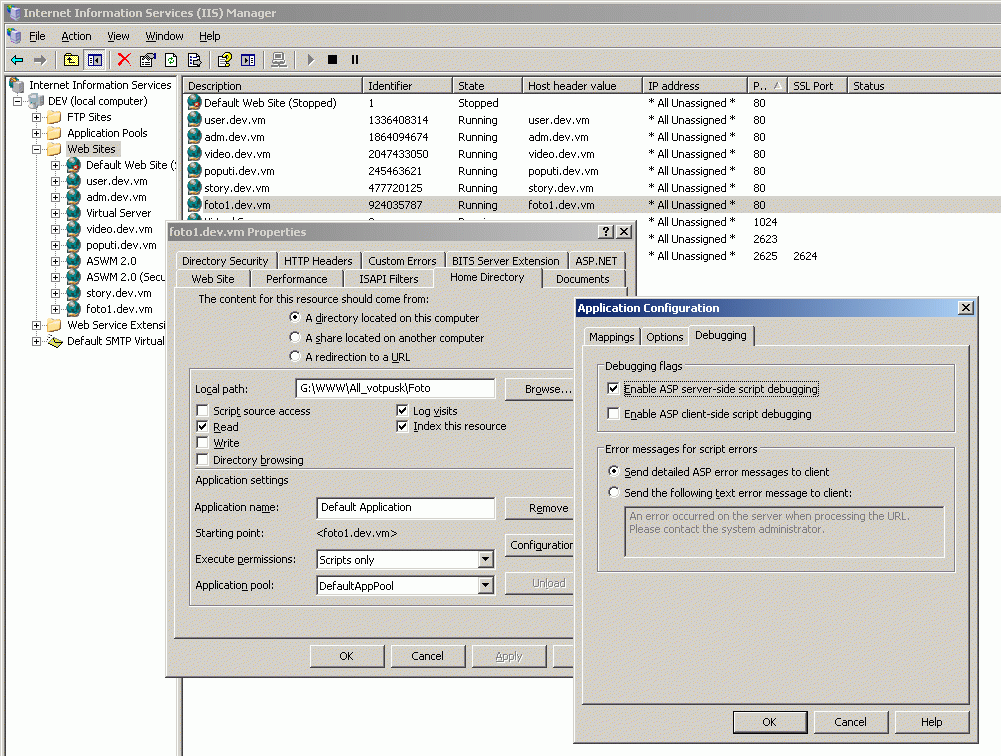This screenshot has height=756, width=1001.
Task: Expand the Application Pools tree node
Action: pyautogui.click(x=36, y=133)
